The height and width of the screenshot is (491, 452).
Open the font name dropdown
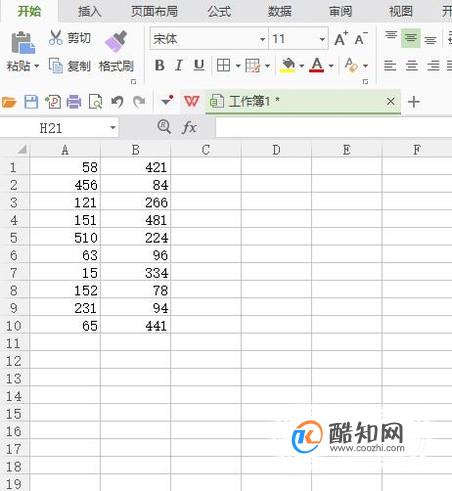point(263,39)
